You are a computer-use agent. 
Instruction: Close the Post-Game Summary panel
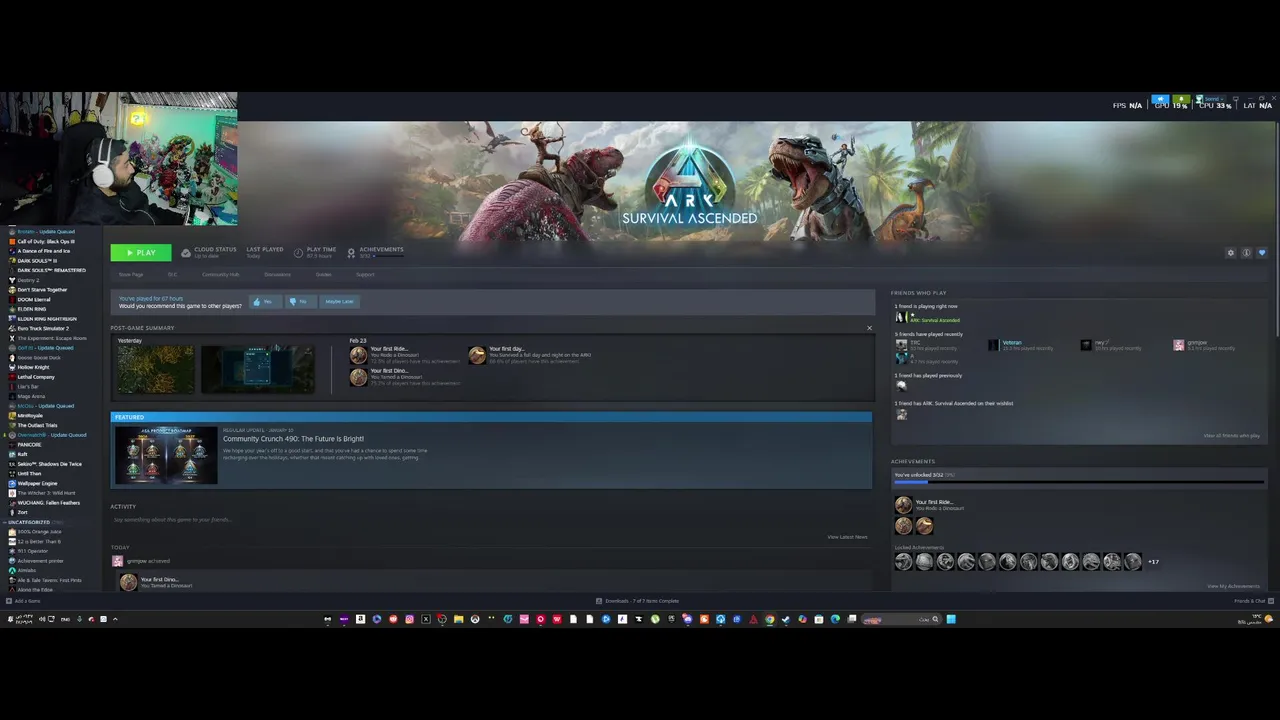tap(869, 328)
